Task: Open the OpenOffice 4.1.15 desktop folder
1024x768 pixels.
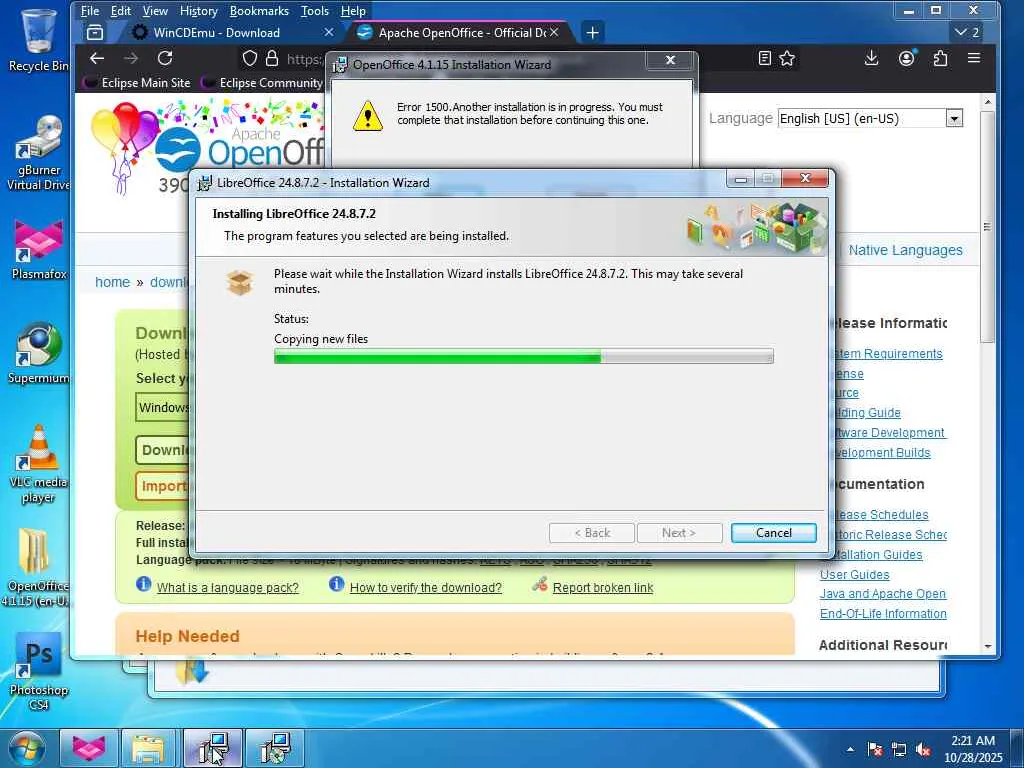Action: (x=36, y=567)
